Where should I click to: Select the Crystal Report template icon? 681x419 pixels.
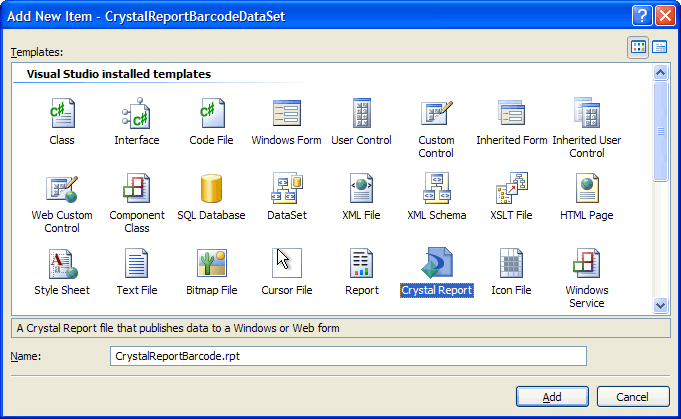coord(437,263)
